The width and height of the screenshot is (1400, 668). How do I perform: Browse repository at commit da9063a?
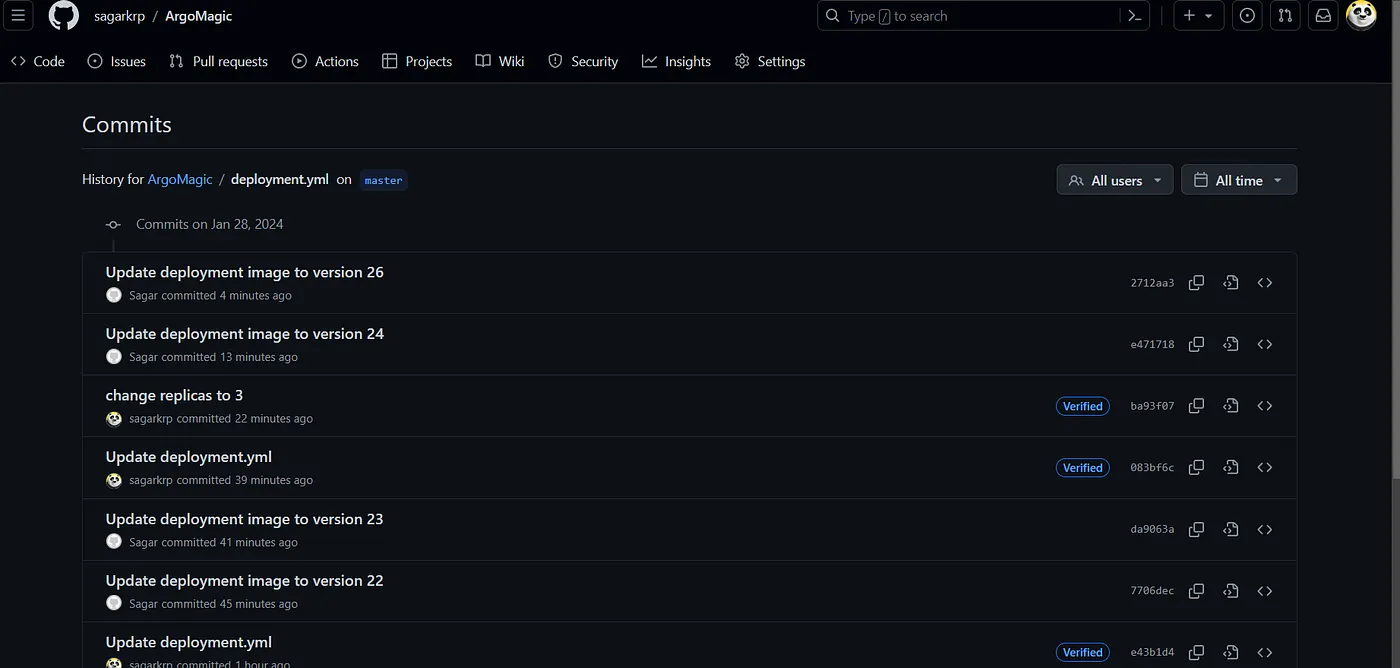tap(1265, 529)
